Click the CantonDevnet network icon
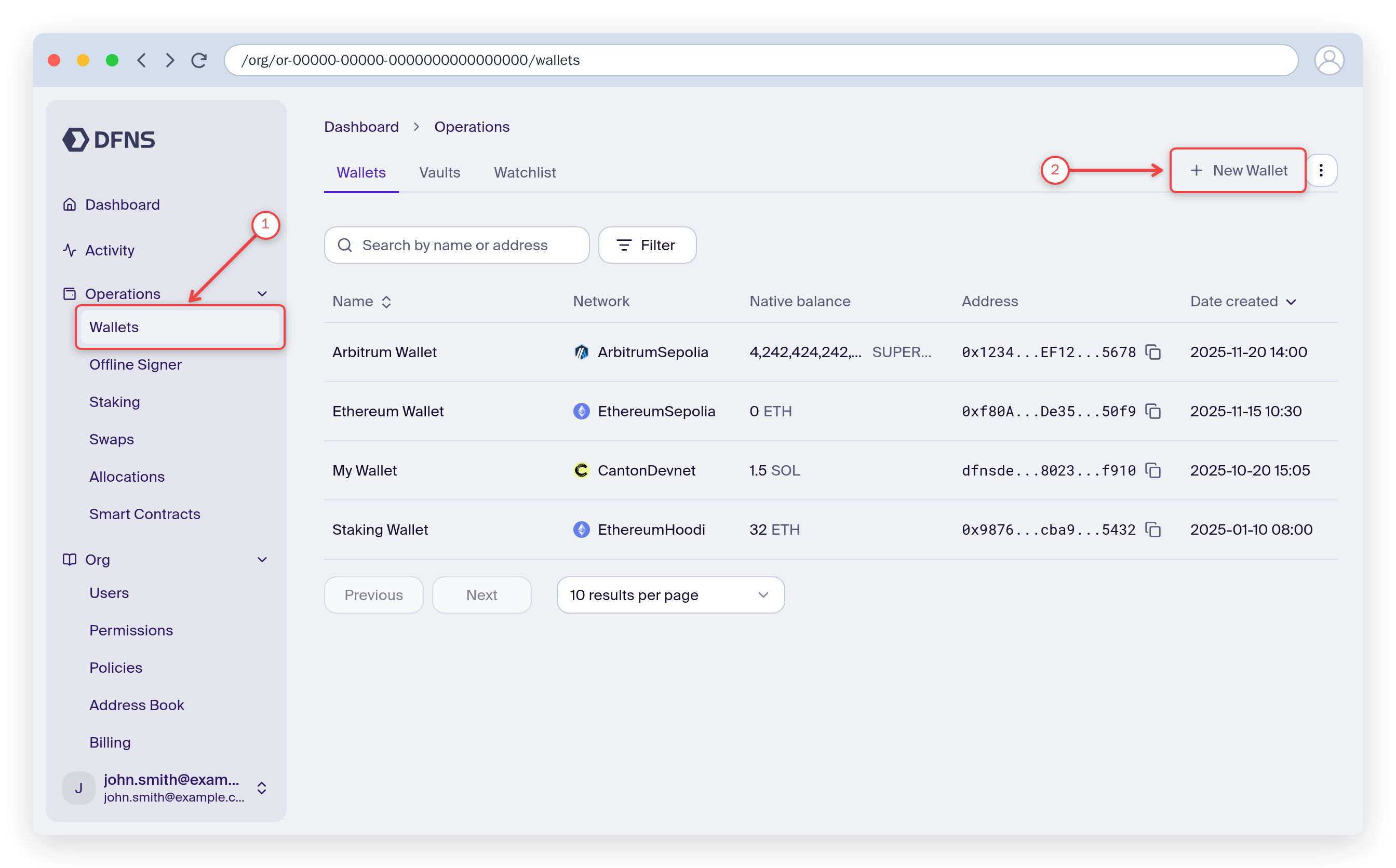This screenshot has width=1396, height=868. [581, 470]
